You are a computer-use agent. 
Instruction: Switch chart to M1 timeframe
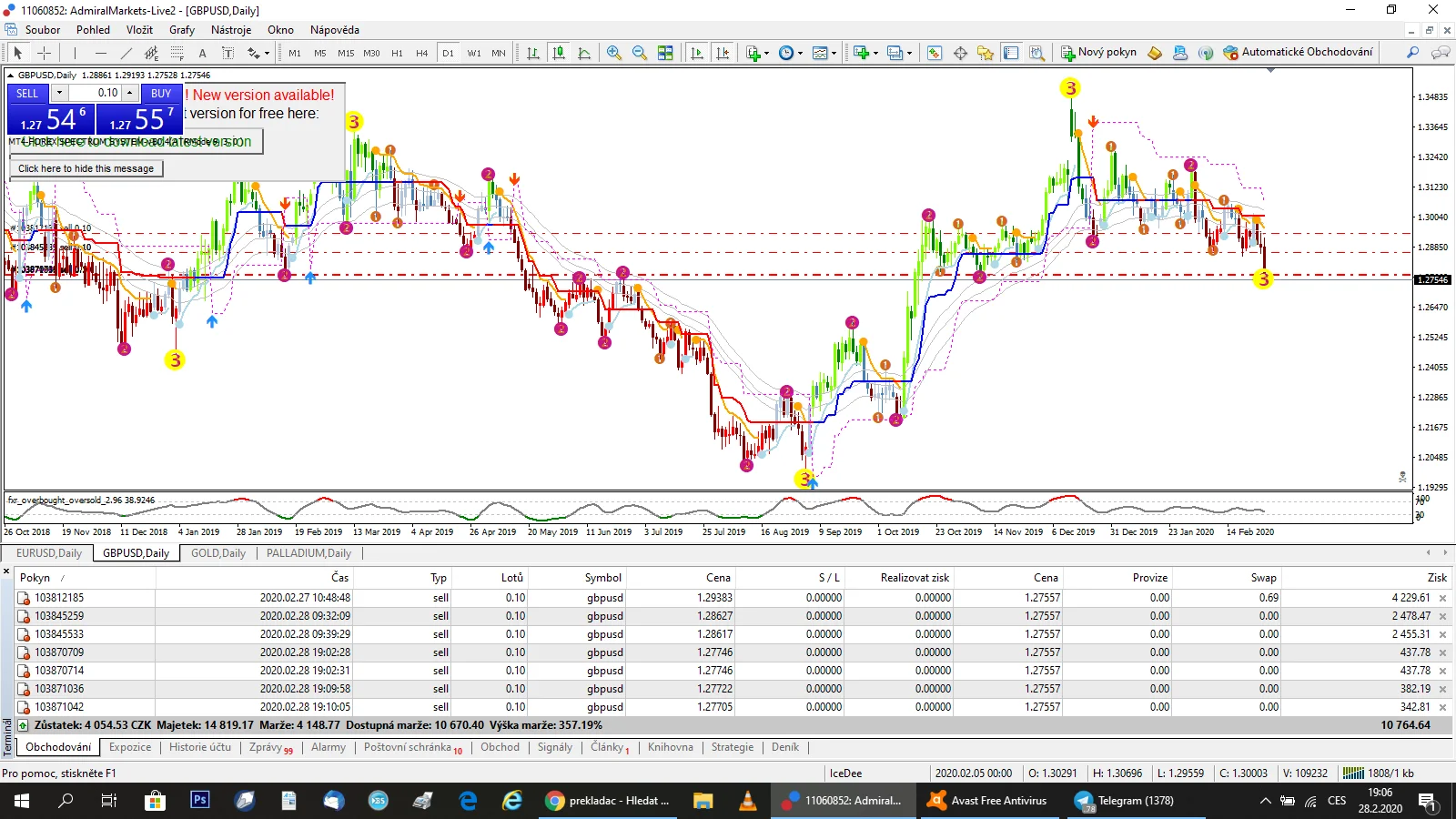[x=295, y=53]
